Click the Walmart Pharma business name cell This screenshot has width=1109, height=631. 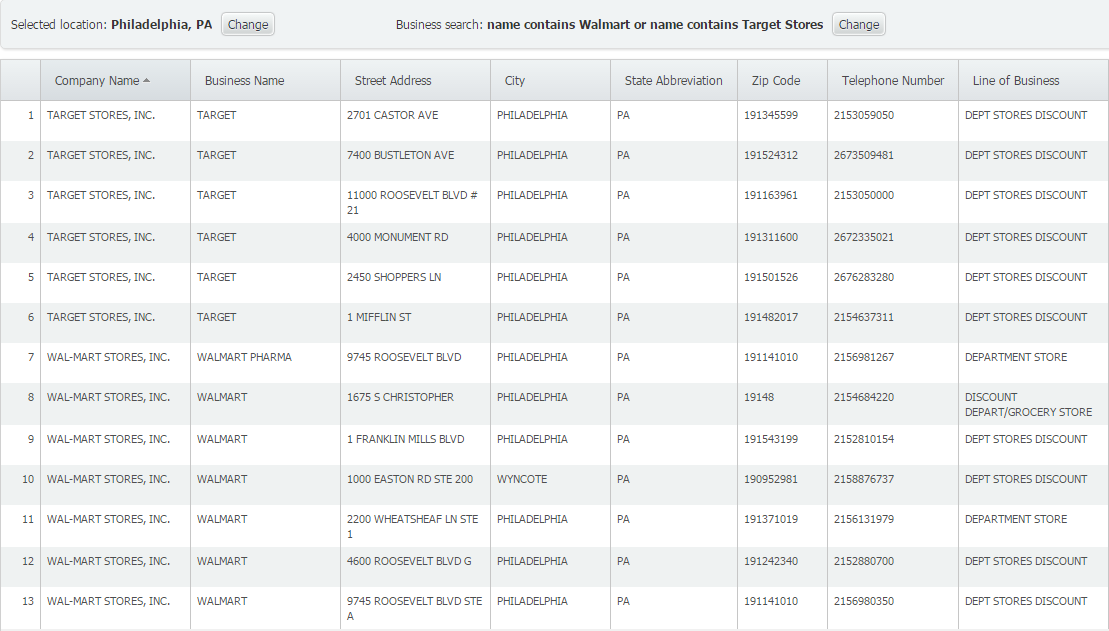click(244, 358)
